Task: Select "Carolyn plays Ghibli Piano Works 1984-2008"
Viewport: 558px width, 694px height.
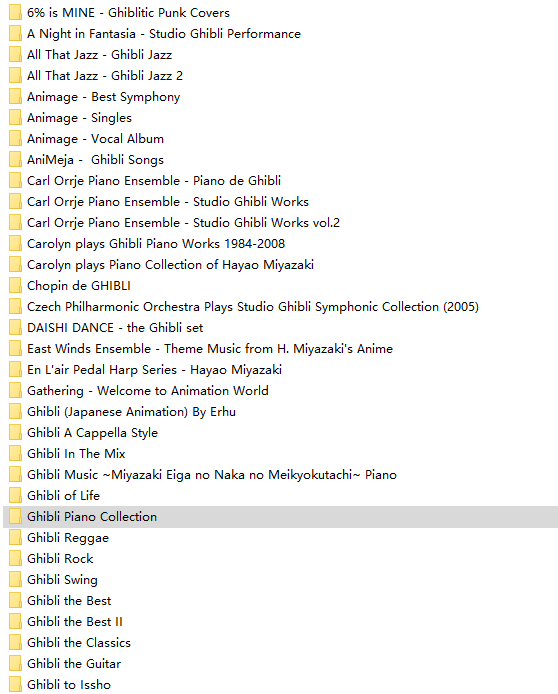Action: click(x=156, y=243)
